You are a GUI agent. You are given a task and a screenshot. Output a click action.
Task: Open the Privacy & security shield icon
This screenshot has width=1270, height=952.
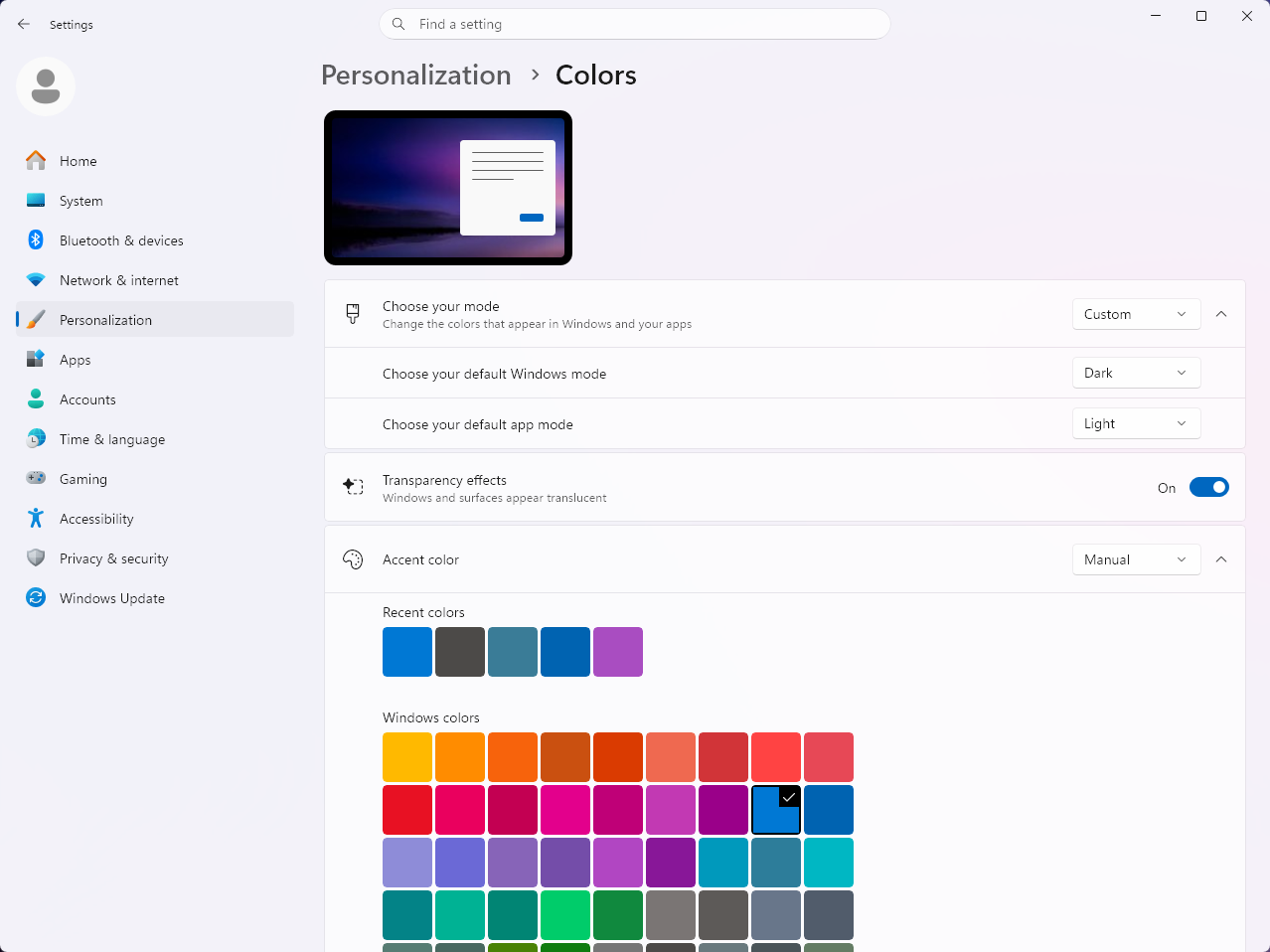pos(36,557)
